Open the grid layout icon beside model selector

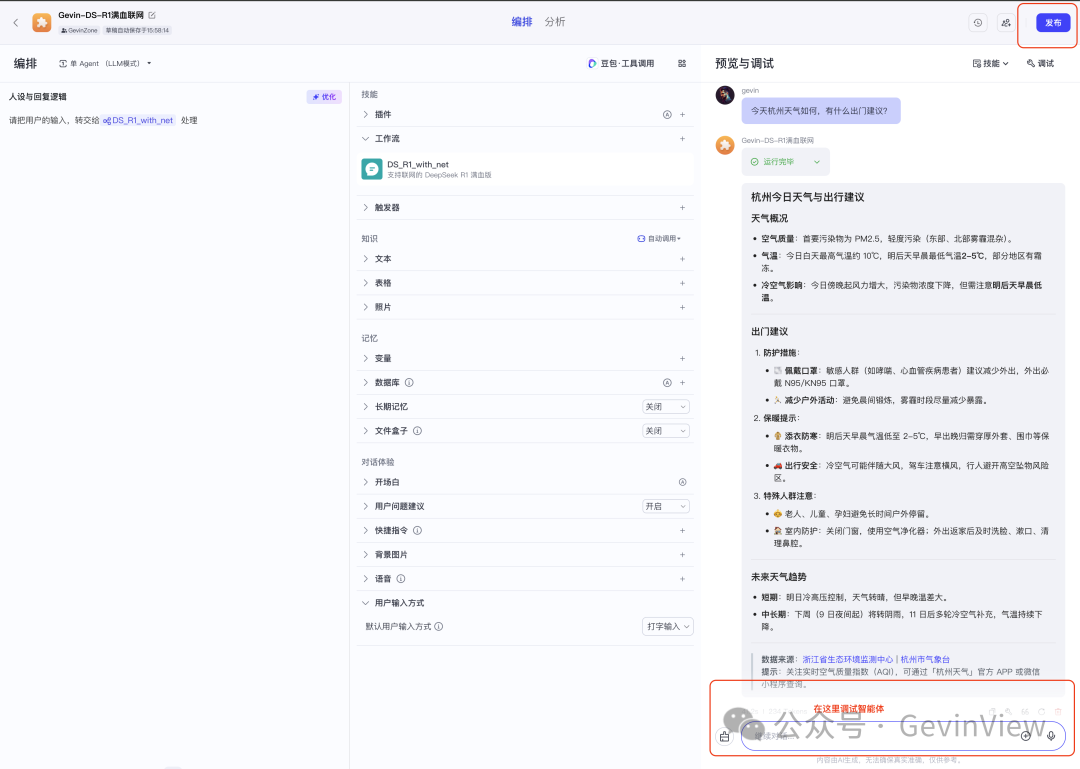[682, 63]
